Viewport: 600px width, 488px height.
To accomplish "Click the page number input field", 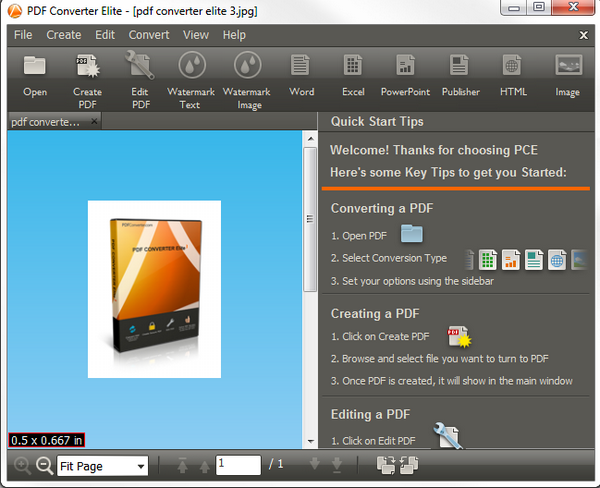I will (x=238, y=465).
